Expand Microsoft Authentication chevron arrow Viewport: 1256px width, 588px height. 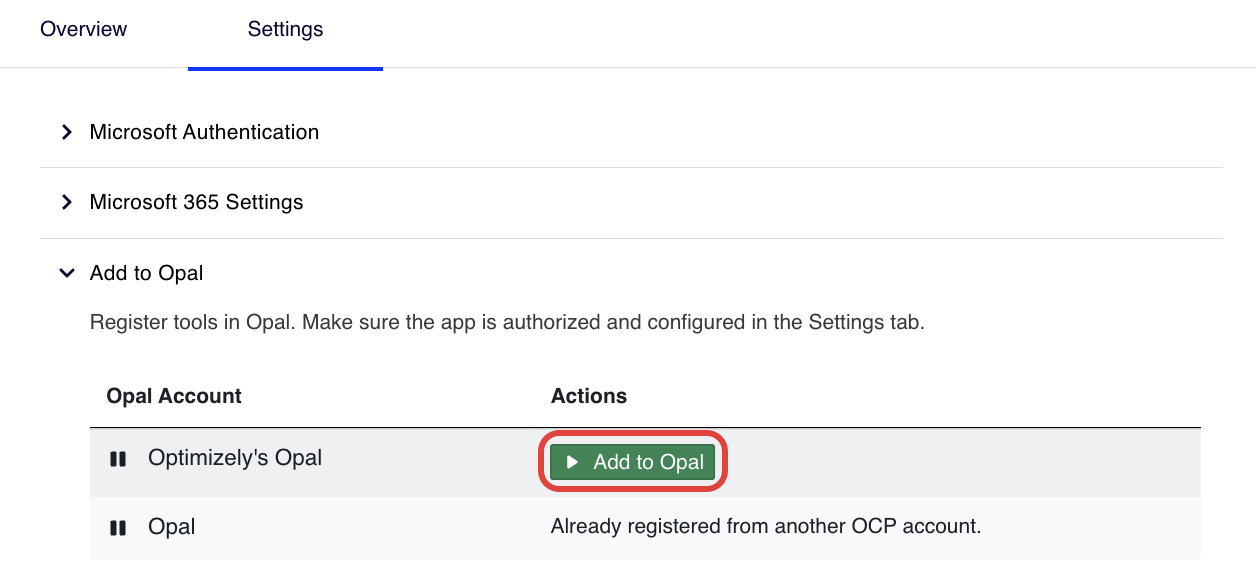[67, 132]
